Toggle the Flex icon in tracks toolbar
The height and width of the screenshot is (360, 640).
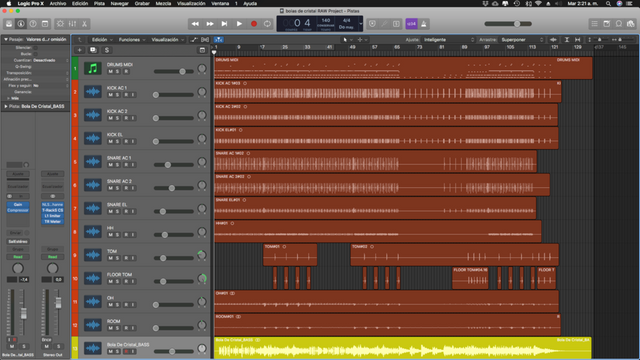(205, 40)
